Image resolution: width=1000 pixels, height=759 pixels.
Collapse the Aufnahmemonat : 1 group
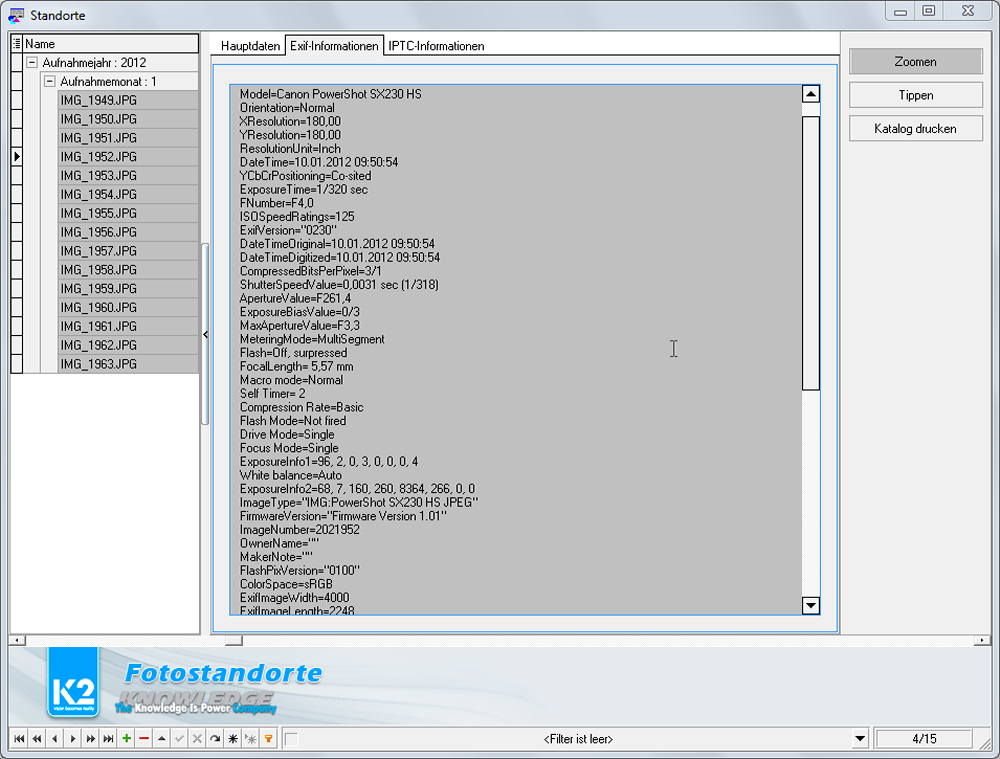pos(49,82)
